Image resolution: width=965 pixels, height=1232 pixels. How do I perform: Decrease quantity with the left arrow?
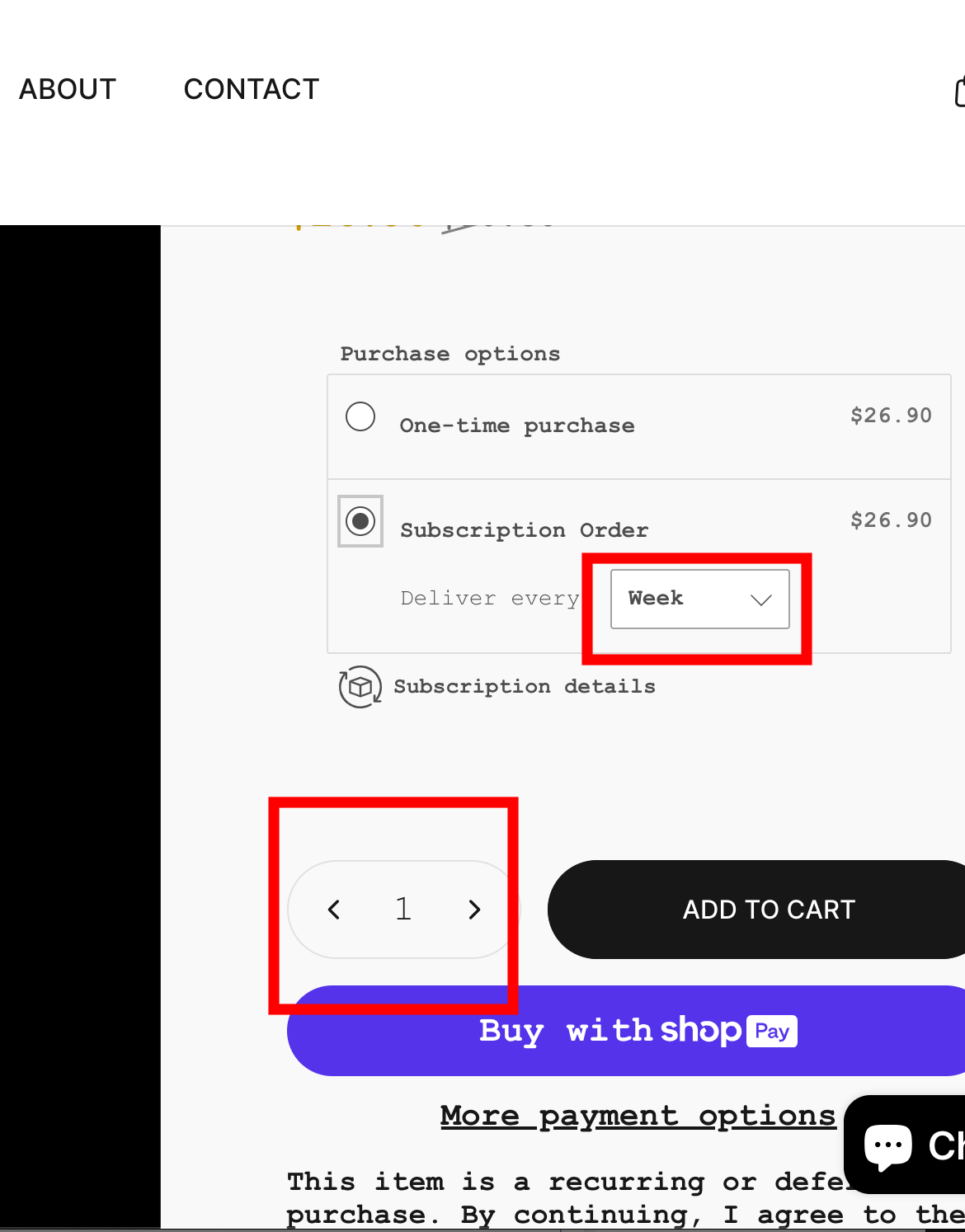point(334,910)
